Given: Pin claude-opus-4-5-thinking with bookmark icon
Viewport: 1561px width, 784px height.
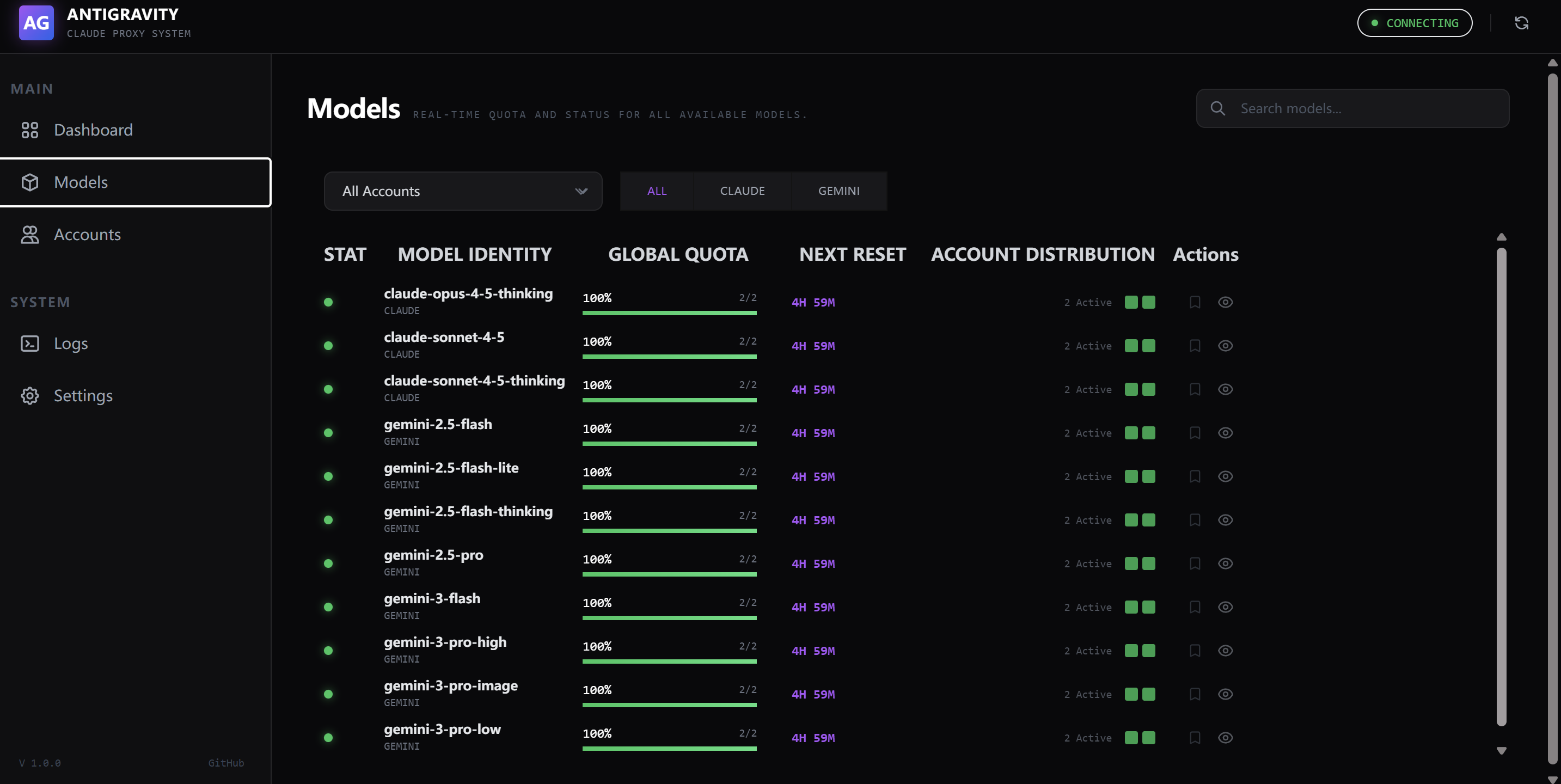Looking at the screenshot, I should (1195, 302).
